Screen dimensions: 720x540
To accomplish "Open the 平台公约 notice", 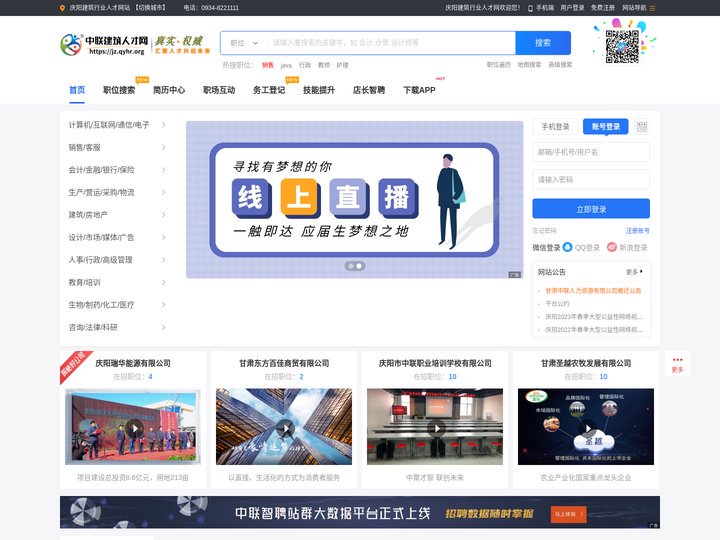I will click(557, 304).
